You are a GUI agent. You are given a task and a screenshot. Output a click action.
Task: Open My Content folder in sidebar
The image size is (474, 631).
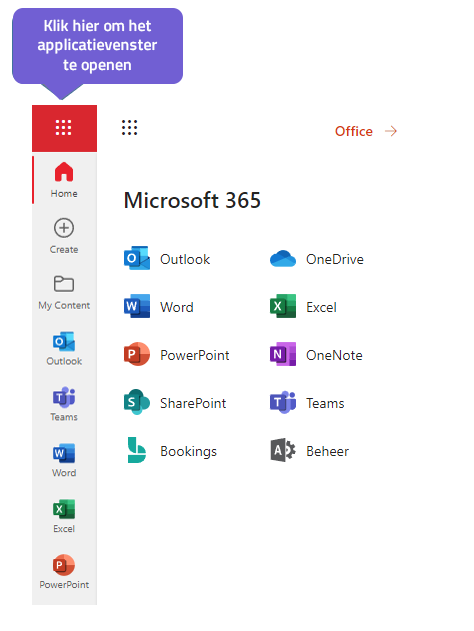(64, 293)
